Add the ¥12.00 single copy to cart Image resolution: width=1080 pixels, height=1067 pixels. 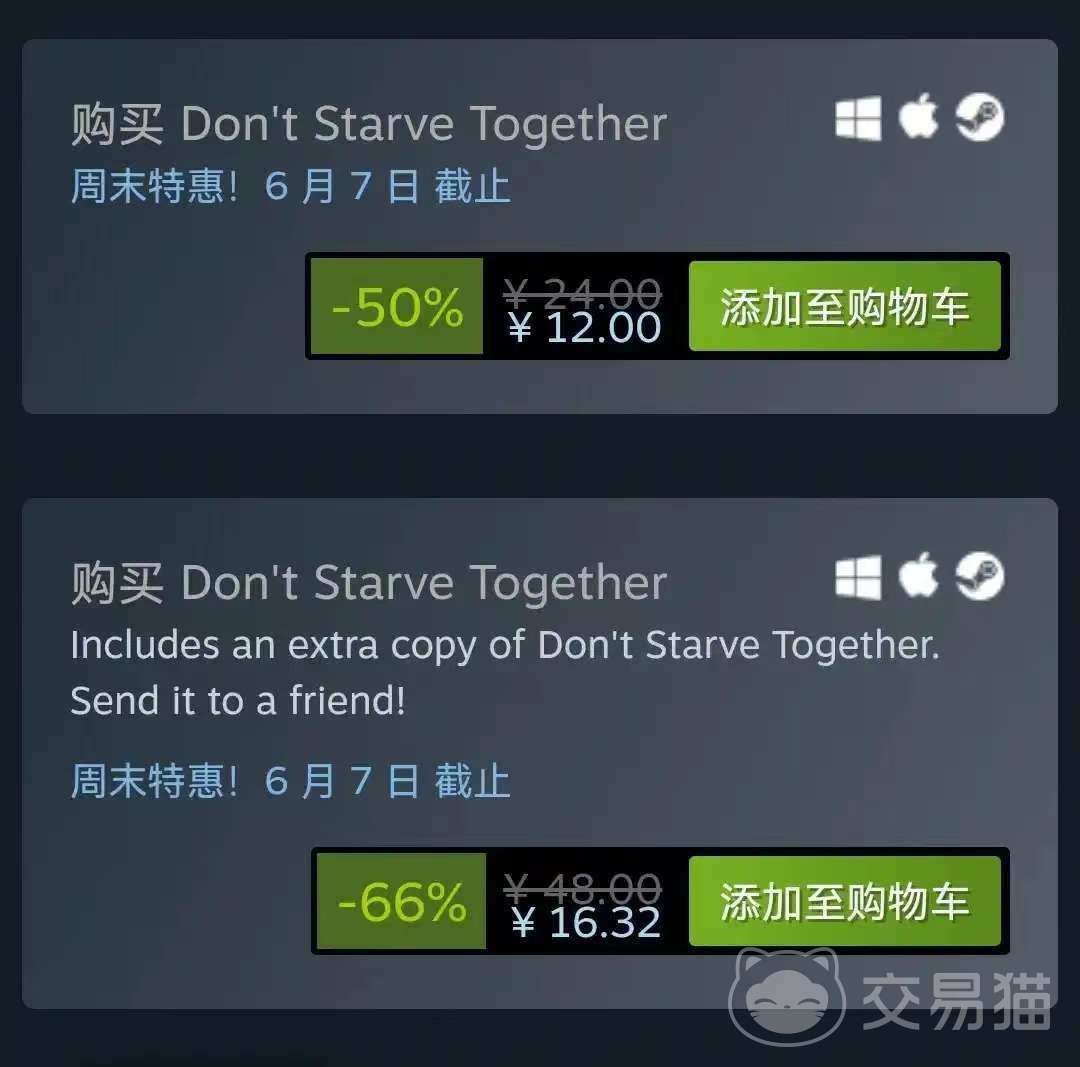(x=844, y=306)
